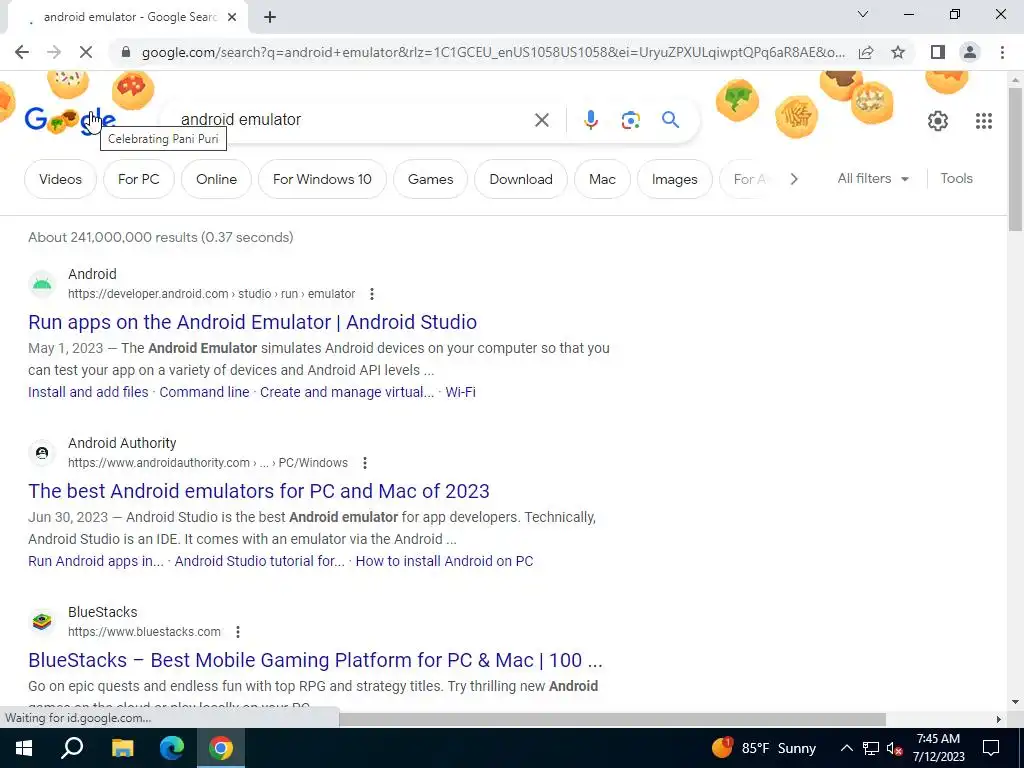Stop loading the current page
The width and height of the screenshot is (1024, 768).
coord(86,52)
